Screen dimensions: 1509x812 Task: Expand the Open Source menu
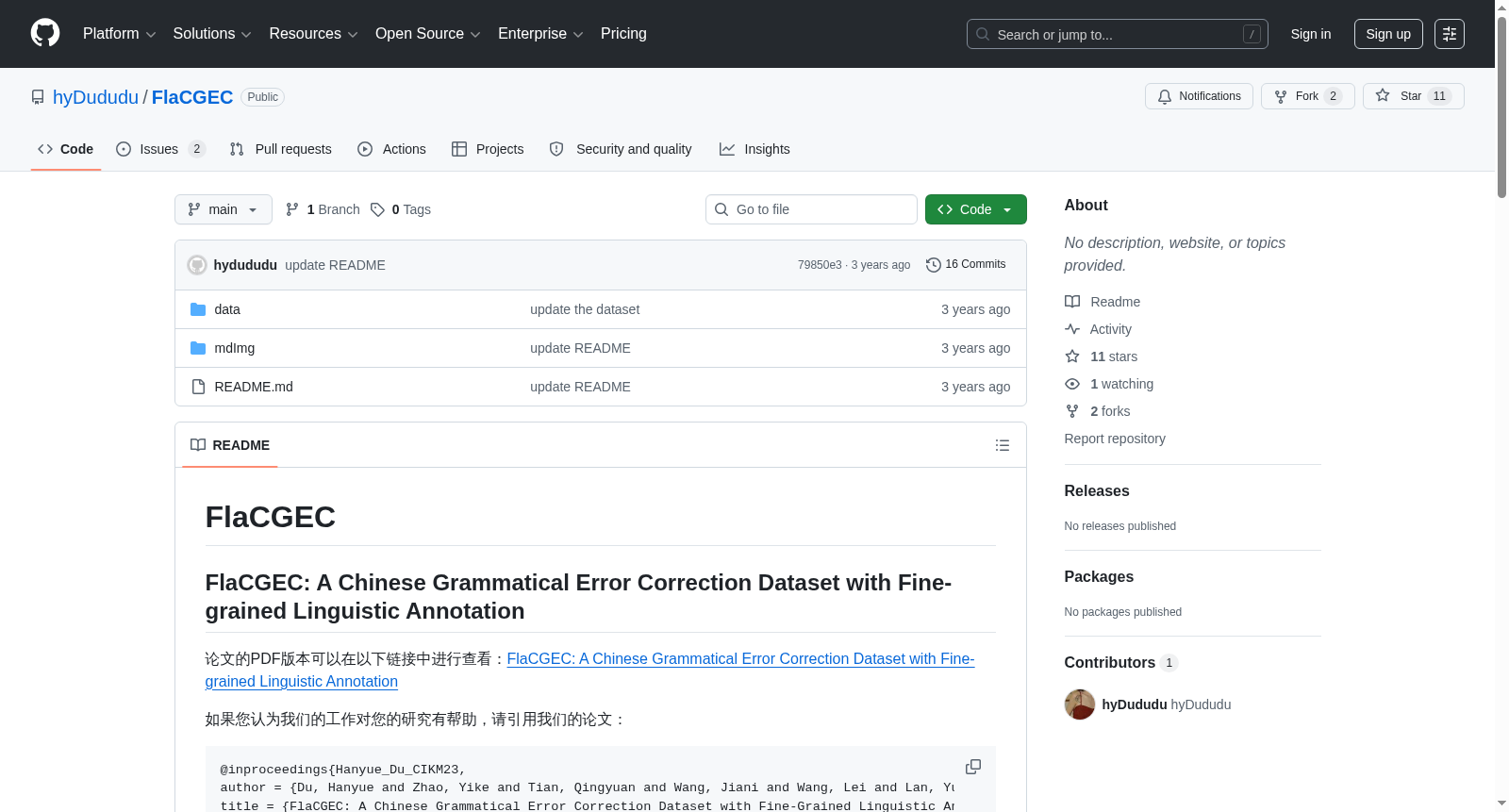click(x=428, y=34)
